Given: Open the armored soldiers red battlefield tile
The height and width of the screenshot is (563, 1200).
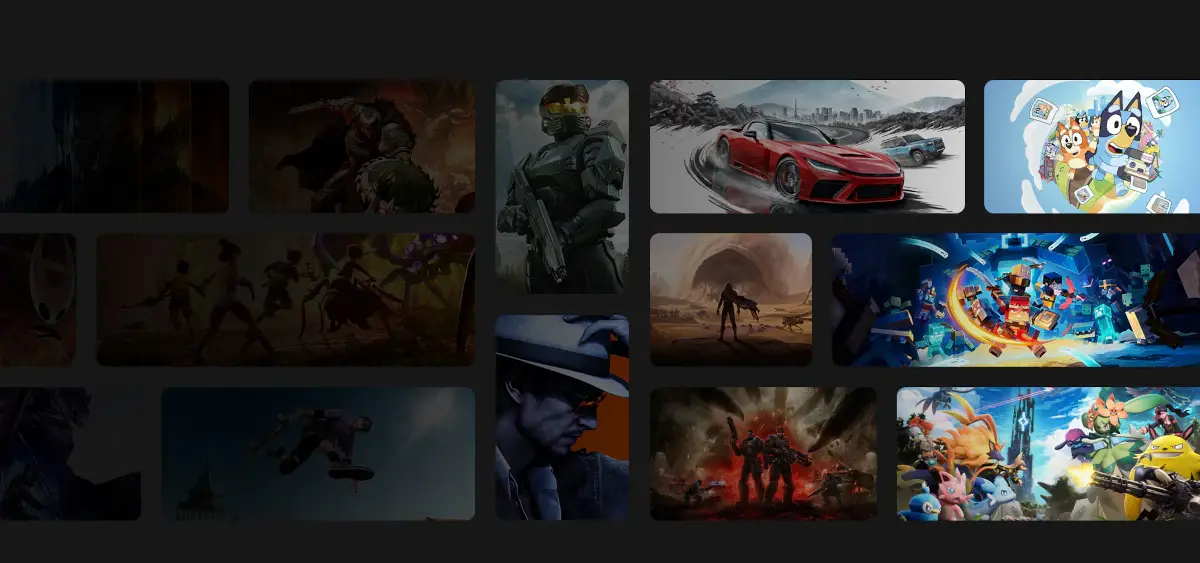Looking at the screenshot, I should [763, 454].
